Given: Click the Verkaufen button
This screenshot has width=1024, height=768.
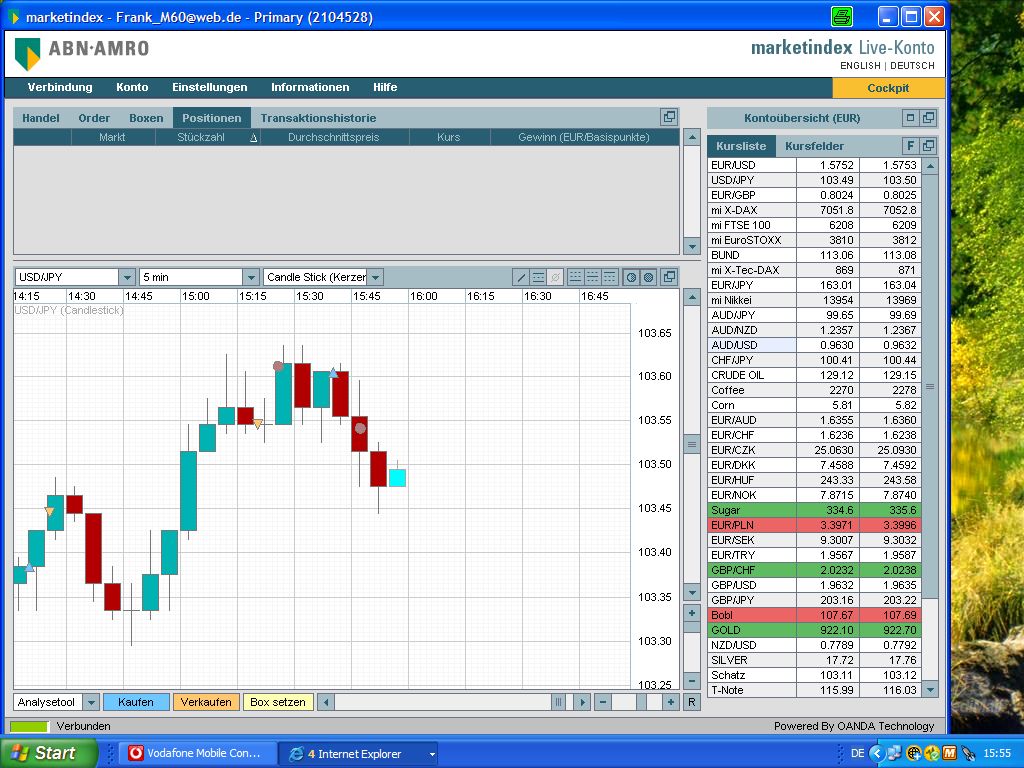Looking at the screenshot, I should [206, 703].
